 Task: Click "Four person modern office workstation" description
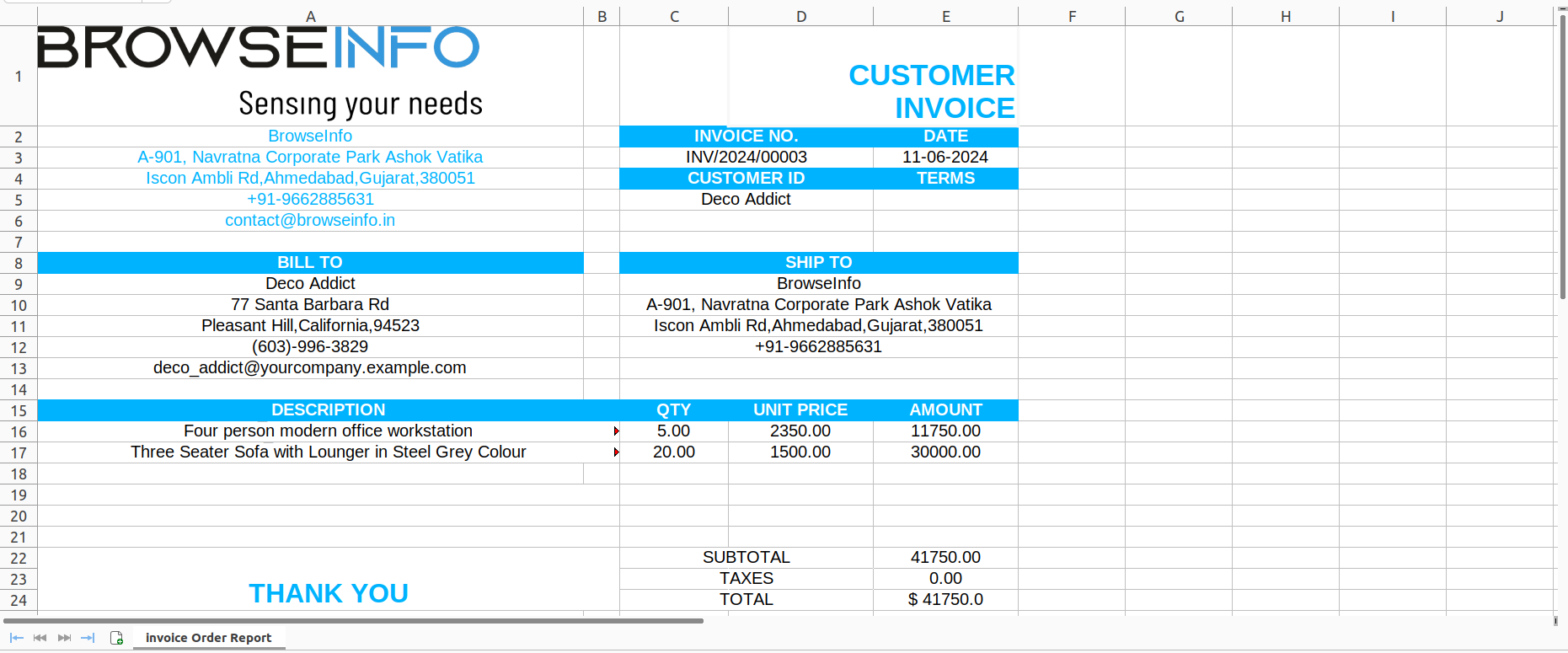(x=329, y=431)
